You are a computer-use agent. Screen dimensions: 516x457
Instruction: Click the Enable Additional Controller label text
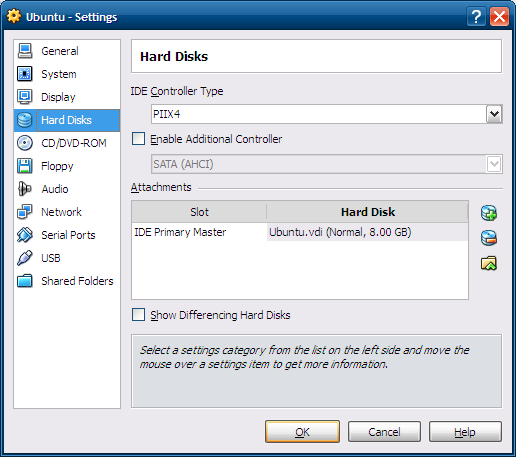click(x=216, y=139)
